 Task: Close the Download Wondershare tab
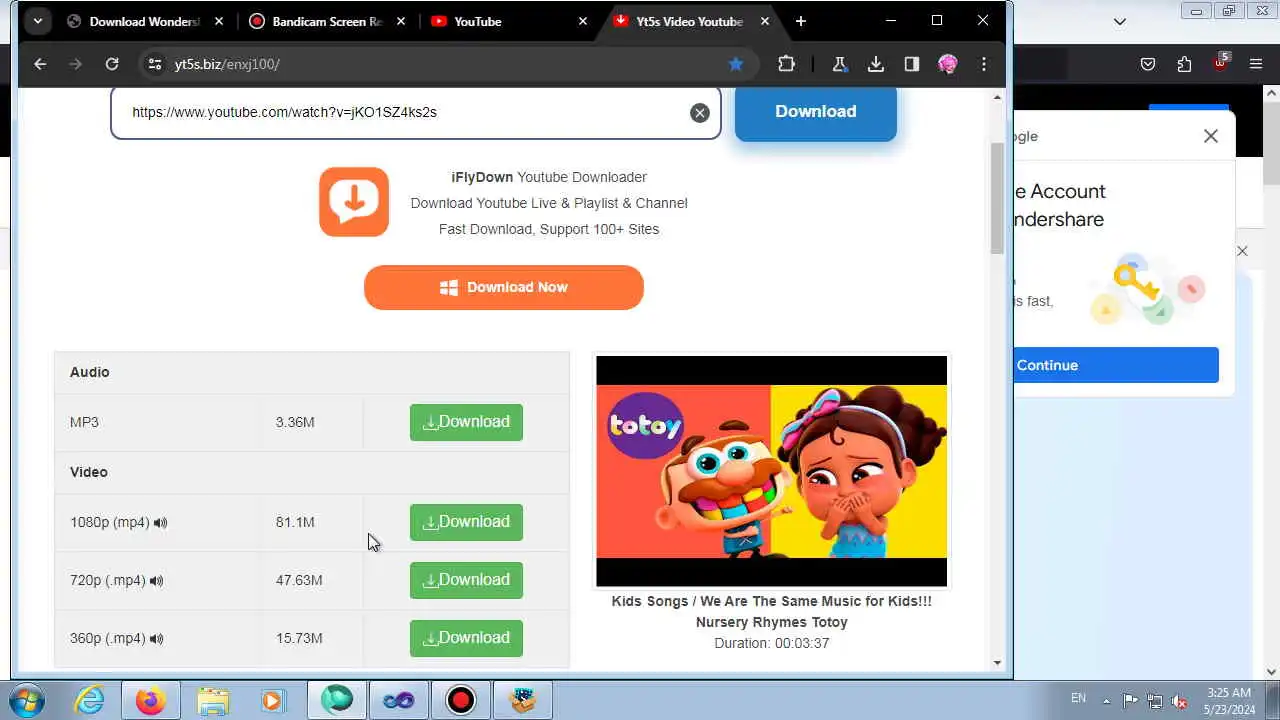pyautogui.click(x=219, y=21)
